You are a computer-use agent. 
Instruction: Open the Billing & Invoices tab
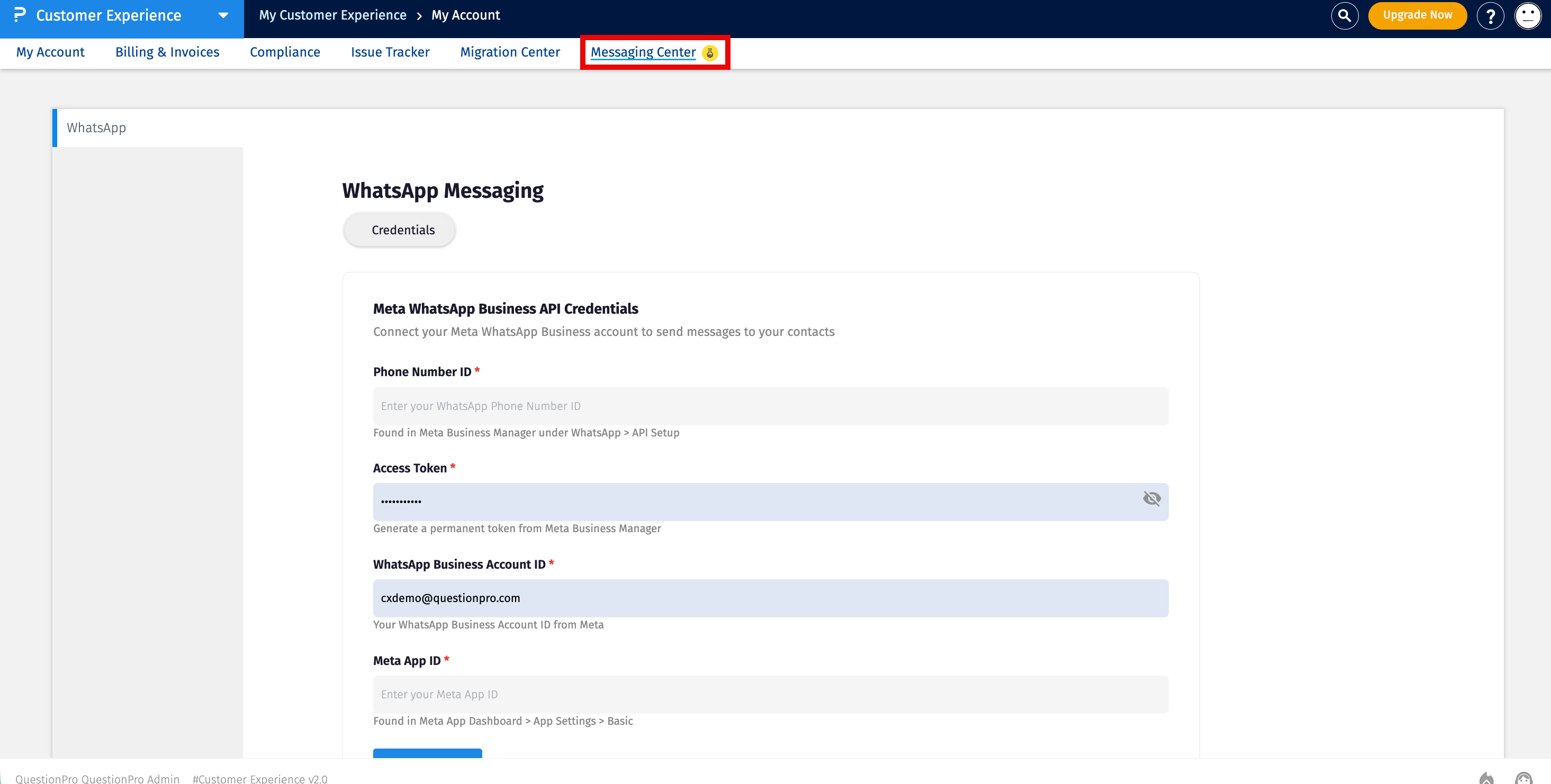tap(167, 52)
